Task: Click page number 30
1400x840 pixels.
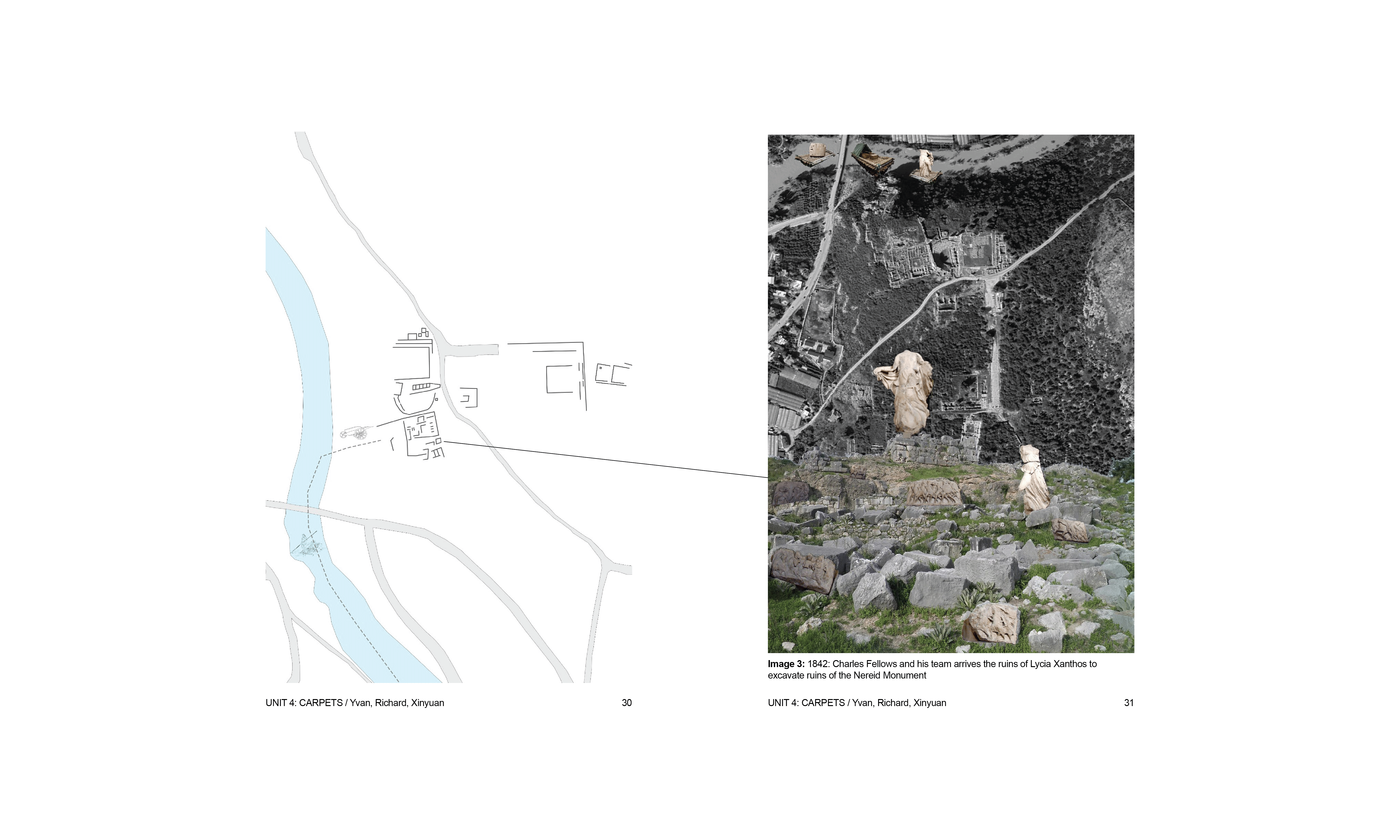Action: [x=626, y=703]
